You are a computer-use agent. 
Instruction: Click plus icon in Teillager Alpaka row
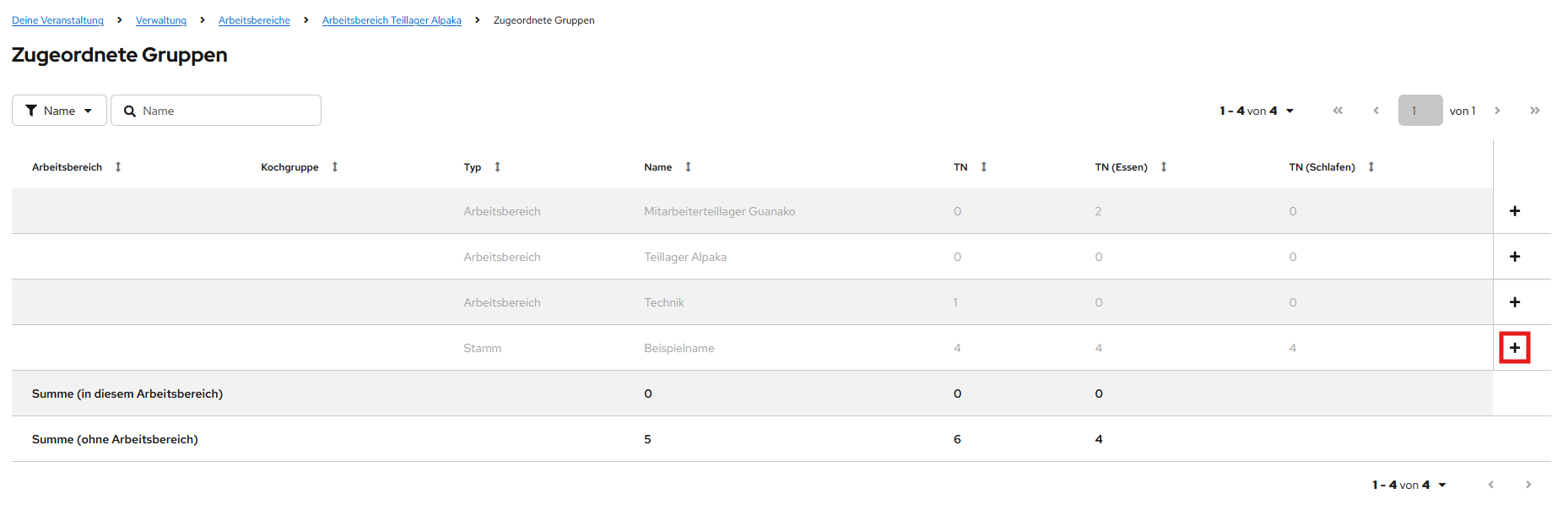click(1514, 257)
